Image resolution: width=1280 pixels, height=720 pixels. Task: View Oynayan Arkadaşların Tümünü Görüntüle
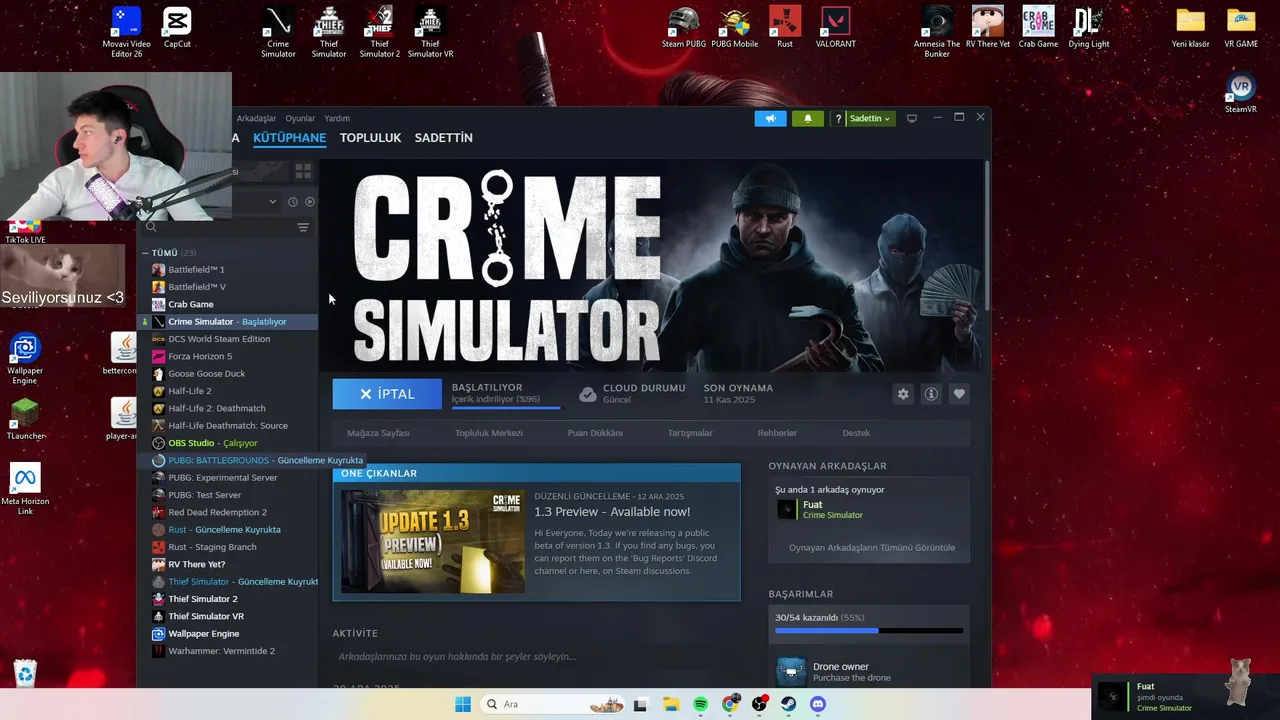(x=872, y=548)
